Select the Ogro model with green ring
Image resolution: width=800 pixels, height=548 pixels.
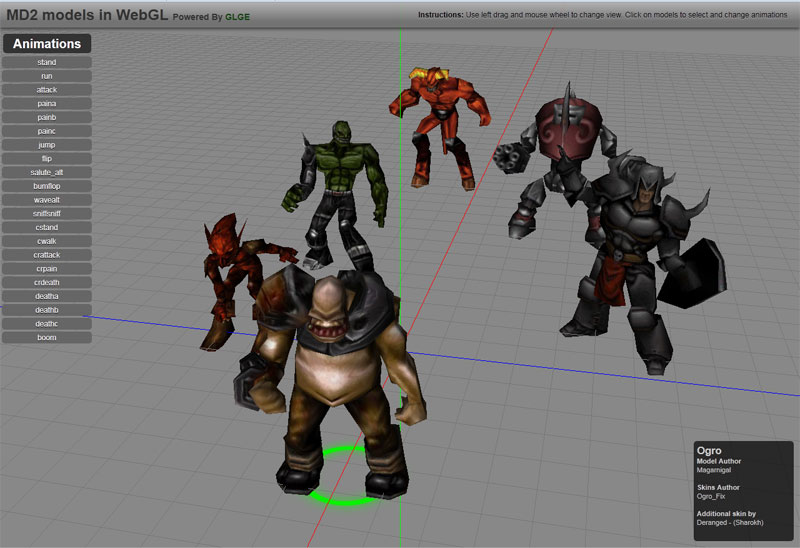tap(332, 383)
